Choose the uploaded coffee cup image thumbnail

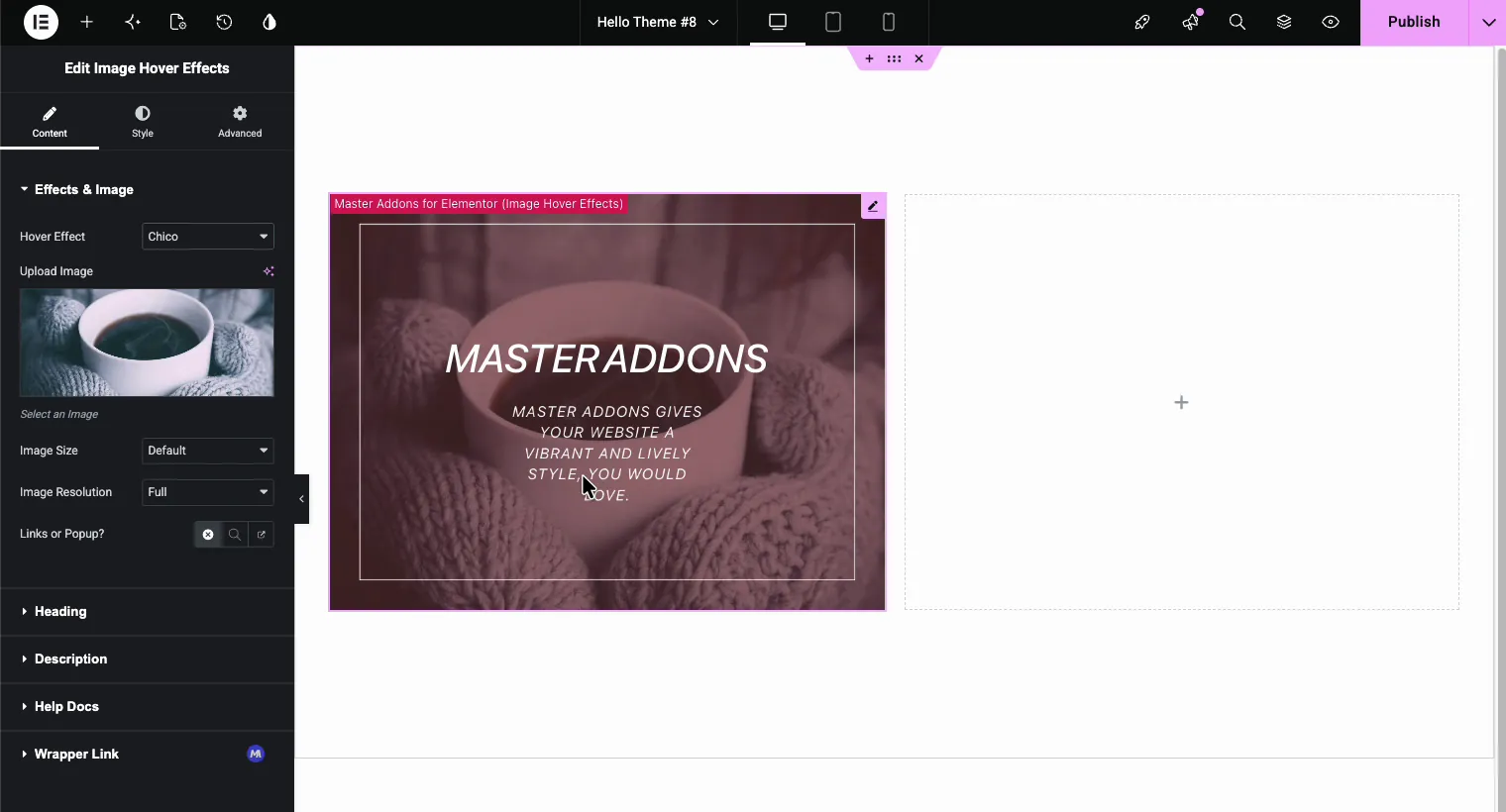click(x=147, y=343)
